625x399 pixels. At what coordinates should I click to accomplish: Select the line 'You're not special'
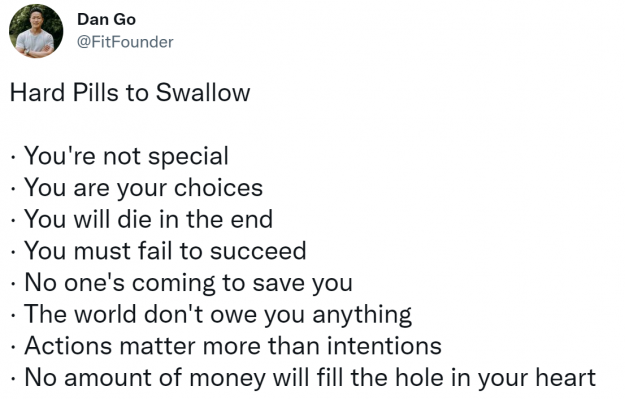pos(126,155)
